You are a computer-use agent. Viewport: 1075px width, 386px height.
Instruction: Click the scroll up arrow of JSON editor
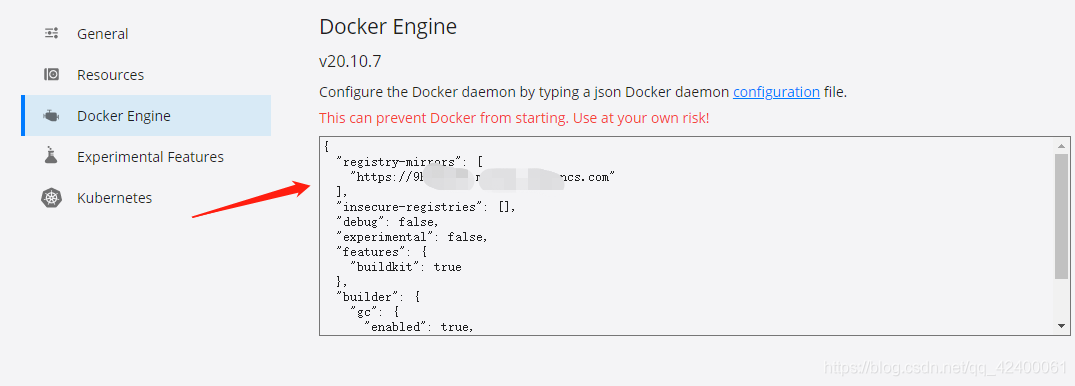[1061, 145]
